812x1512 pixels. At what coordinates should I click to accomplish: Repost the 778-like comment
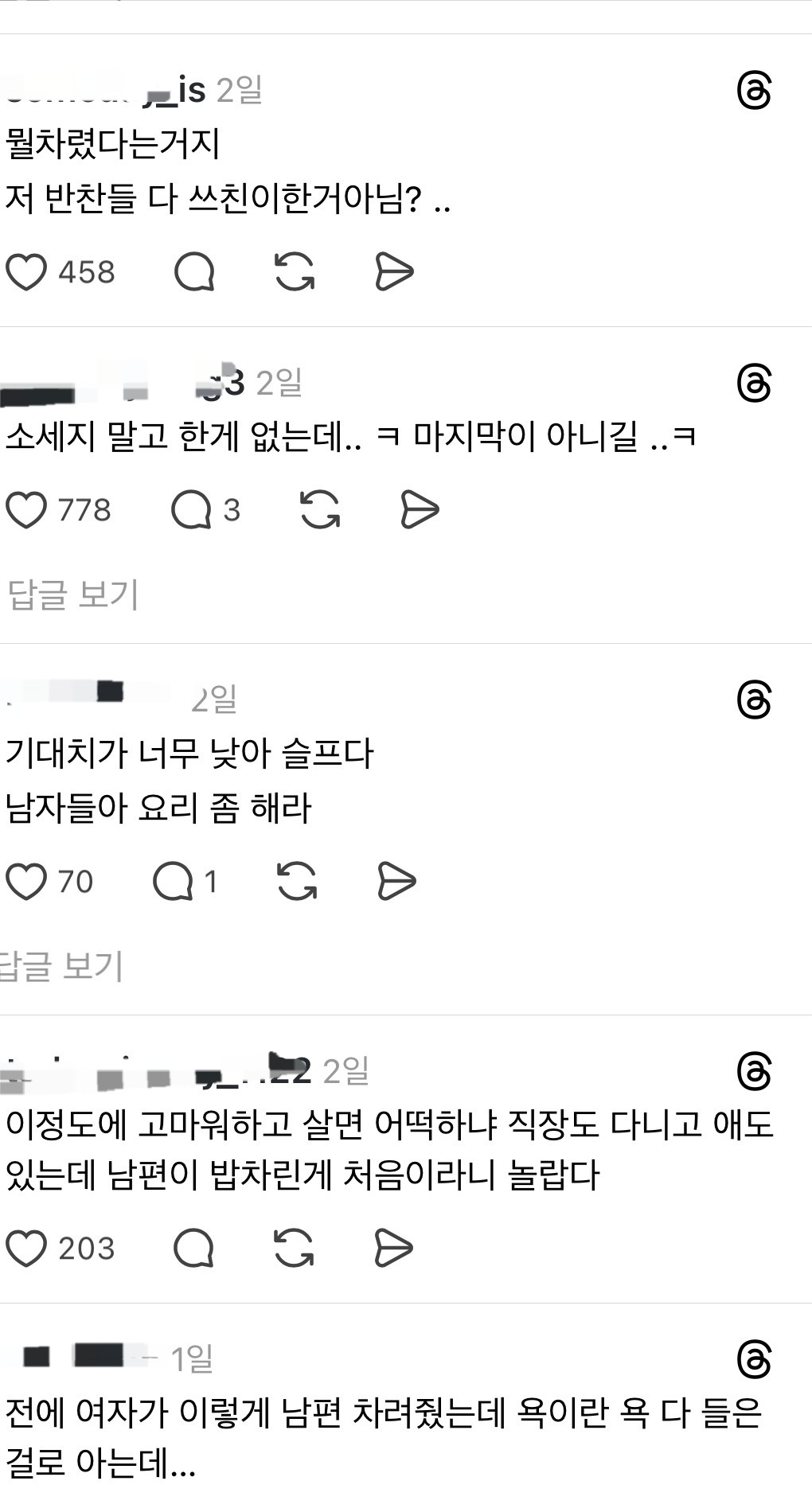(x=320, y=510)
